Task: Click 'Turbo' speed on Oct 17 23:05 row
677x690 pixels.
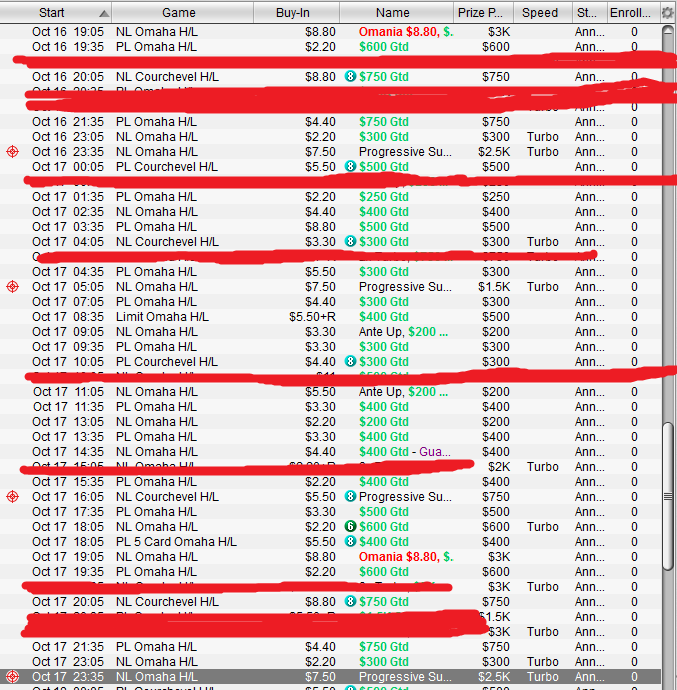Action: (543, 662)
